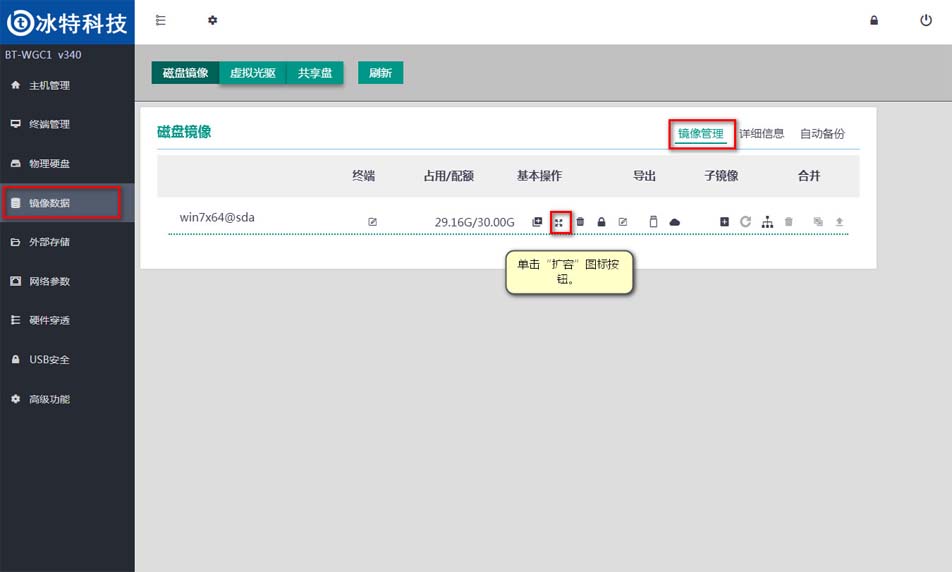Click the 终端 column header

click(363, 176)
